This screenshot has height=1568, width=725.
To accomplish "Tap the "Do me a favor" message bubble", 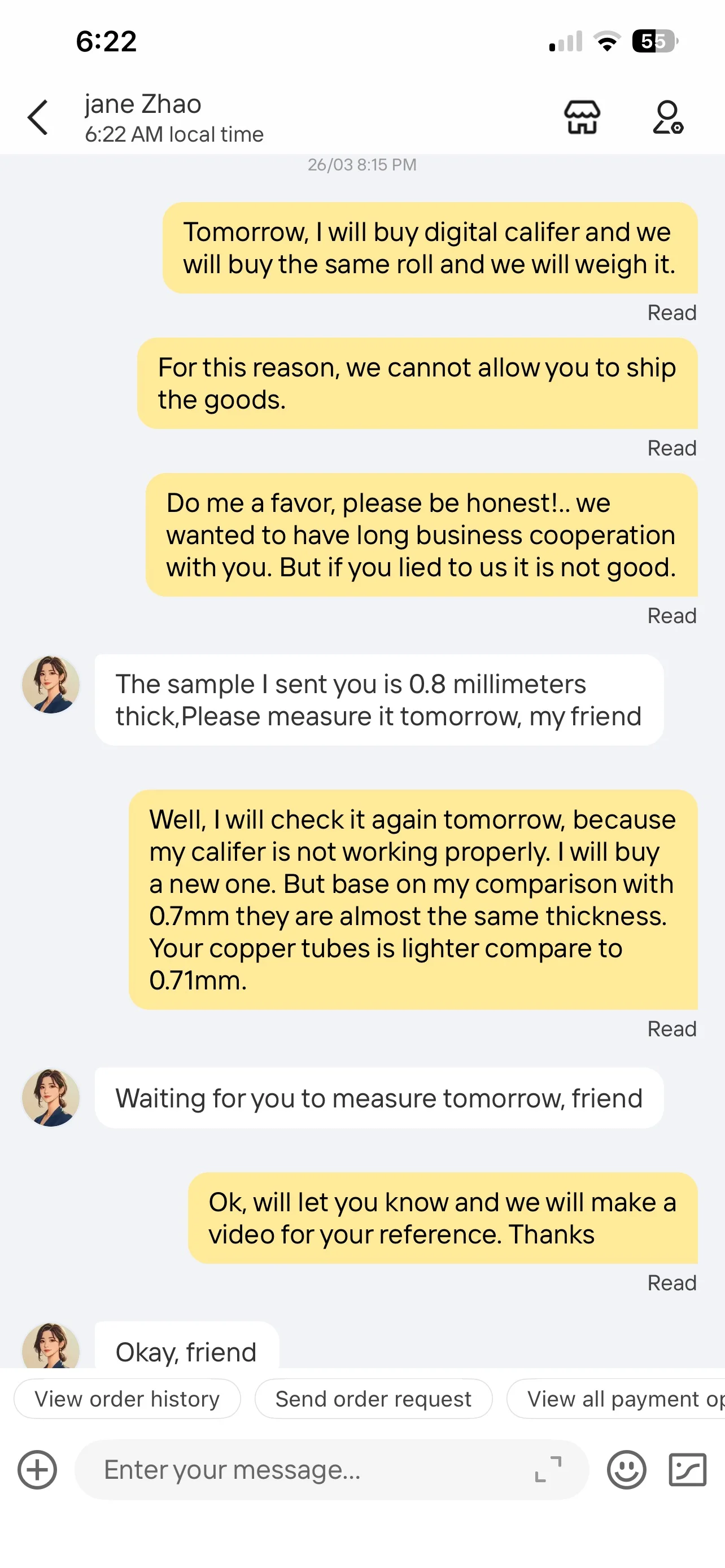I will coord(421,535).
